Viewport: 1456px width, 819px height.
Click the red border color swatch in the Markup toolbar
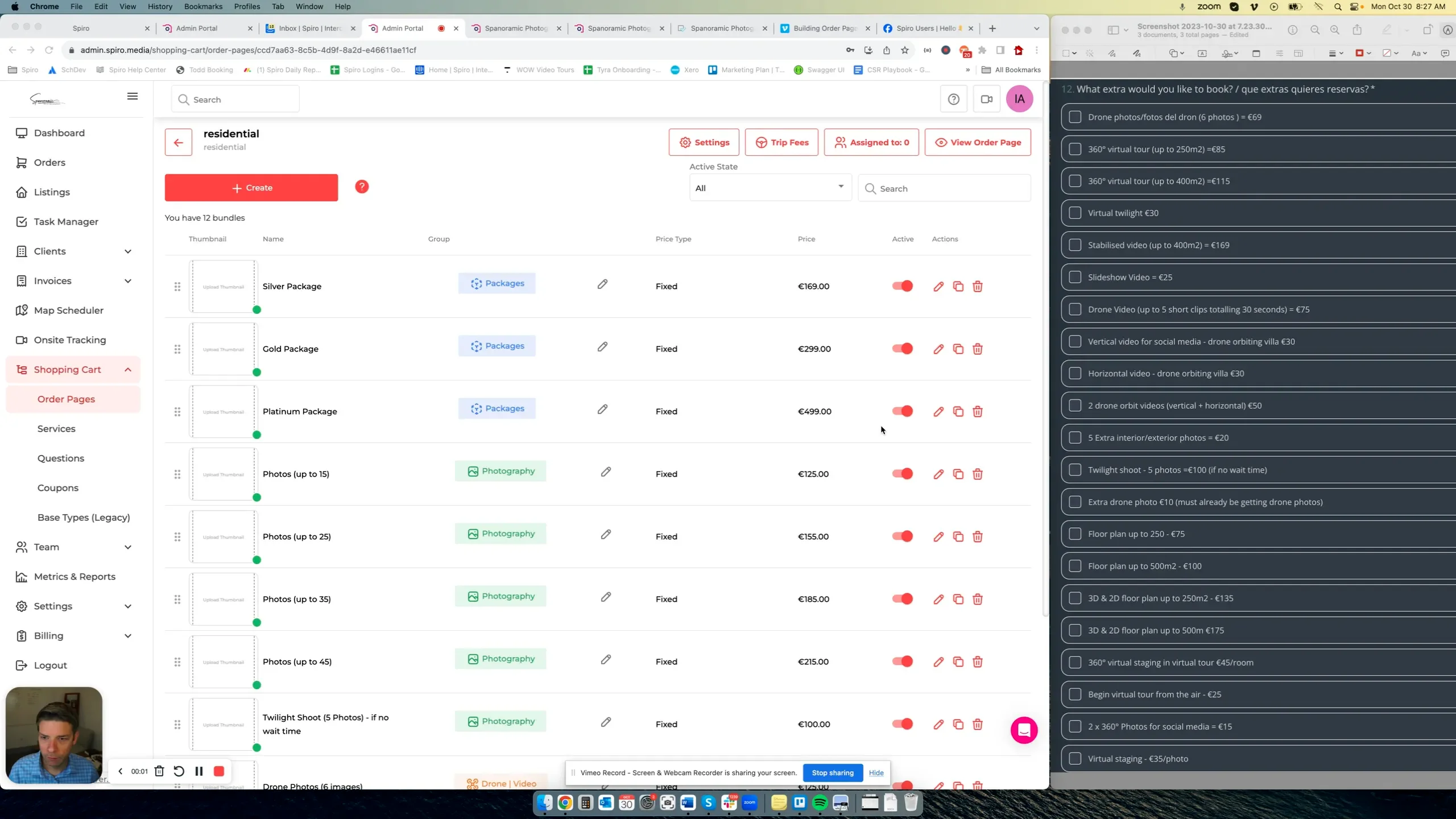pyautogui.click(x=1360, y=52)
